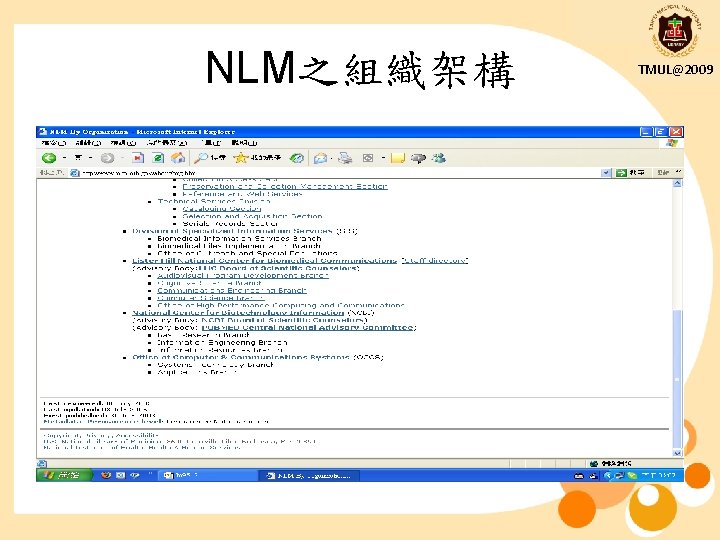This screenshot has height=540, width=720.
Task: Click the first system tray icon
Action: [579, 476]
